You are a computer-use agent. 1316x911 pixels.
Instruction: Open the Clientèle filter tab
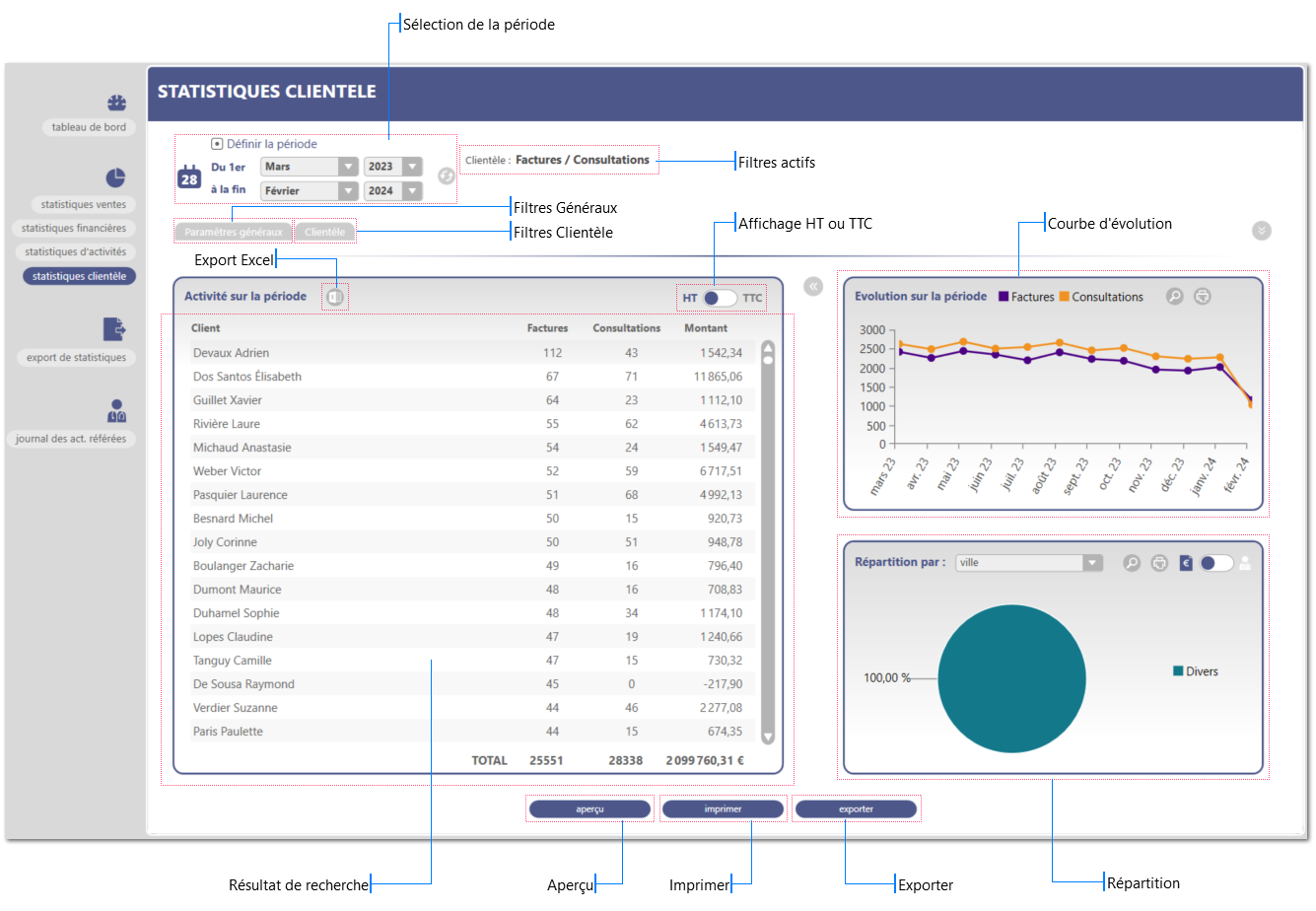point(324,232)
